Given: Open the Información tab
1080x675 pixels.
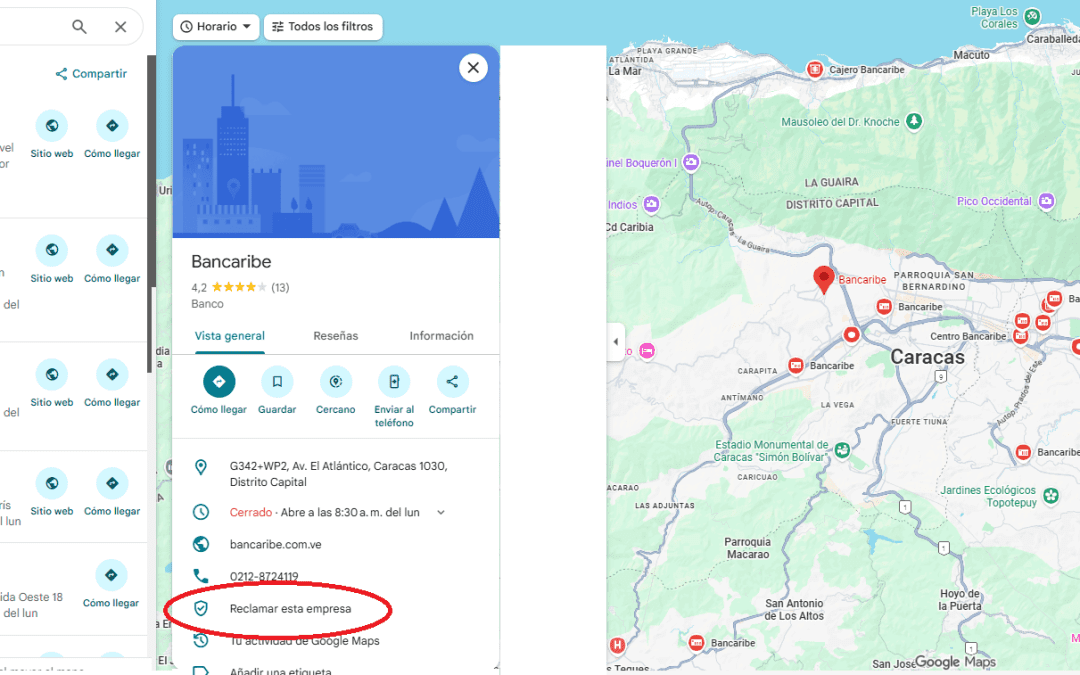Looking at the screenshot, I should [441, 337].
